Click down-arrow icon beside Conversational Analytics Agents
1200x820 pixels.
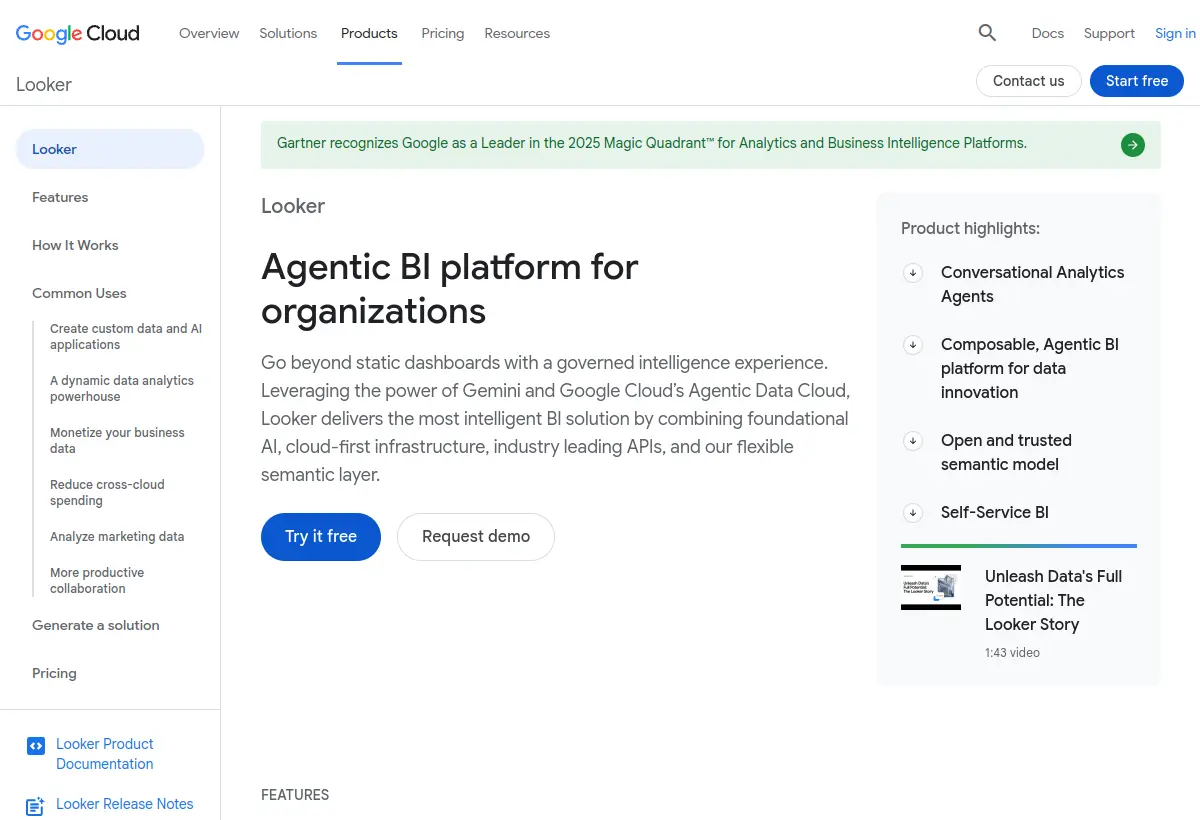click(x=912, y=273)
